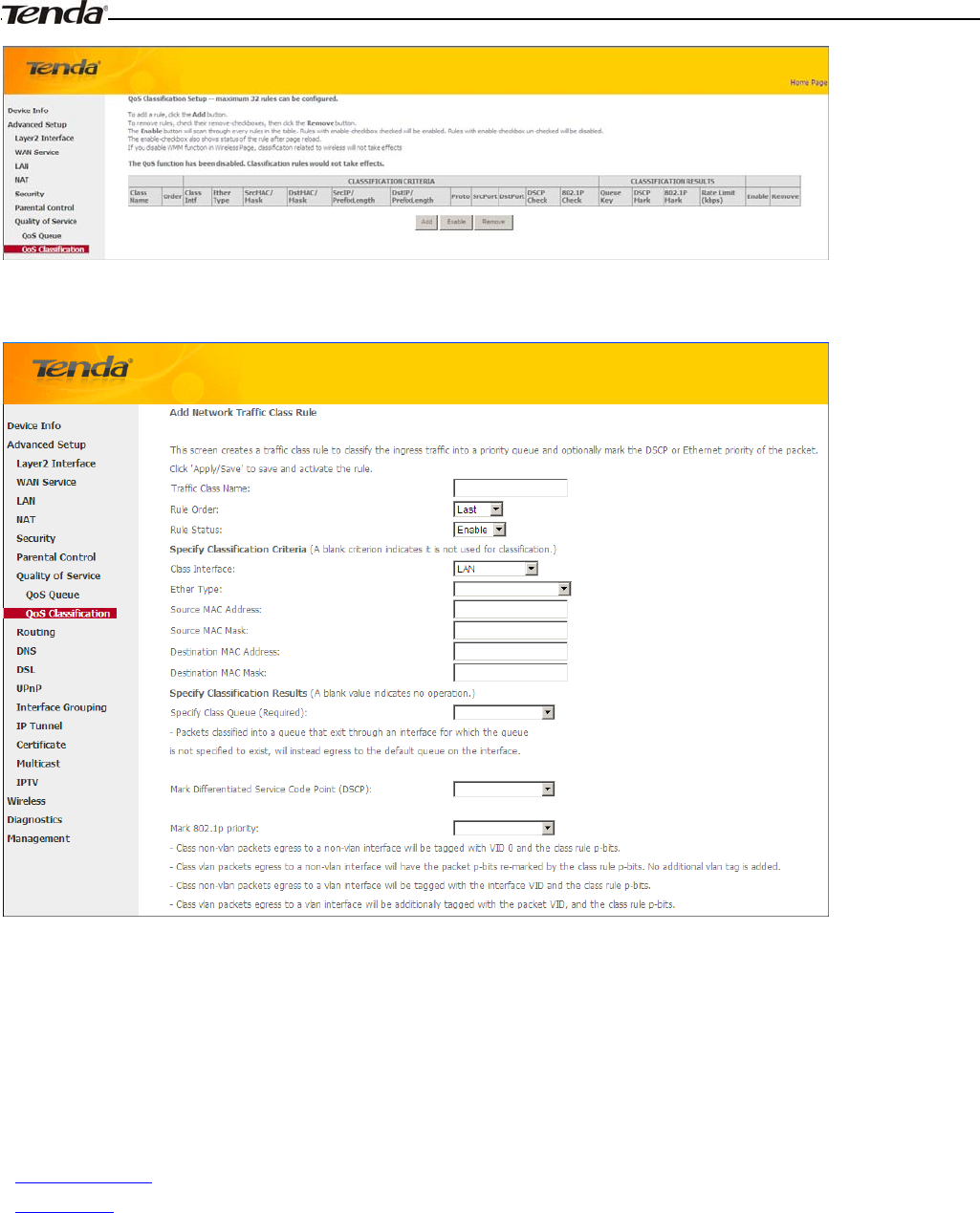Screen dimensions: 980x1213
Task: Click the Tenda logo in the Add Rule page banner
Action: [81, 368]
